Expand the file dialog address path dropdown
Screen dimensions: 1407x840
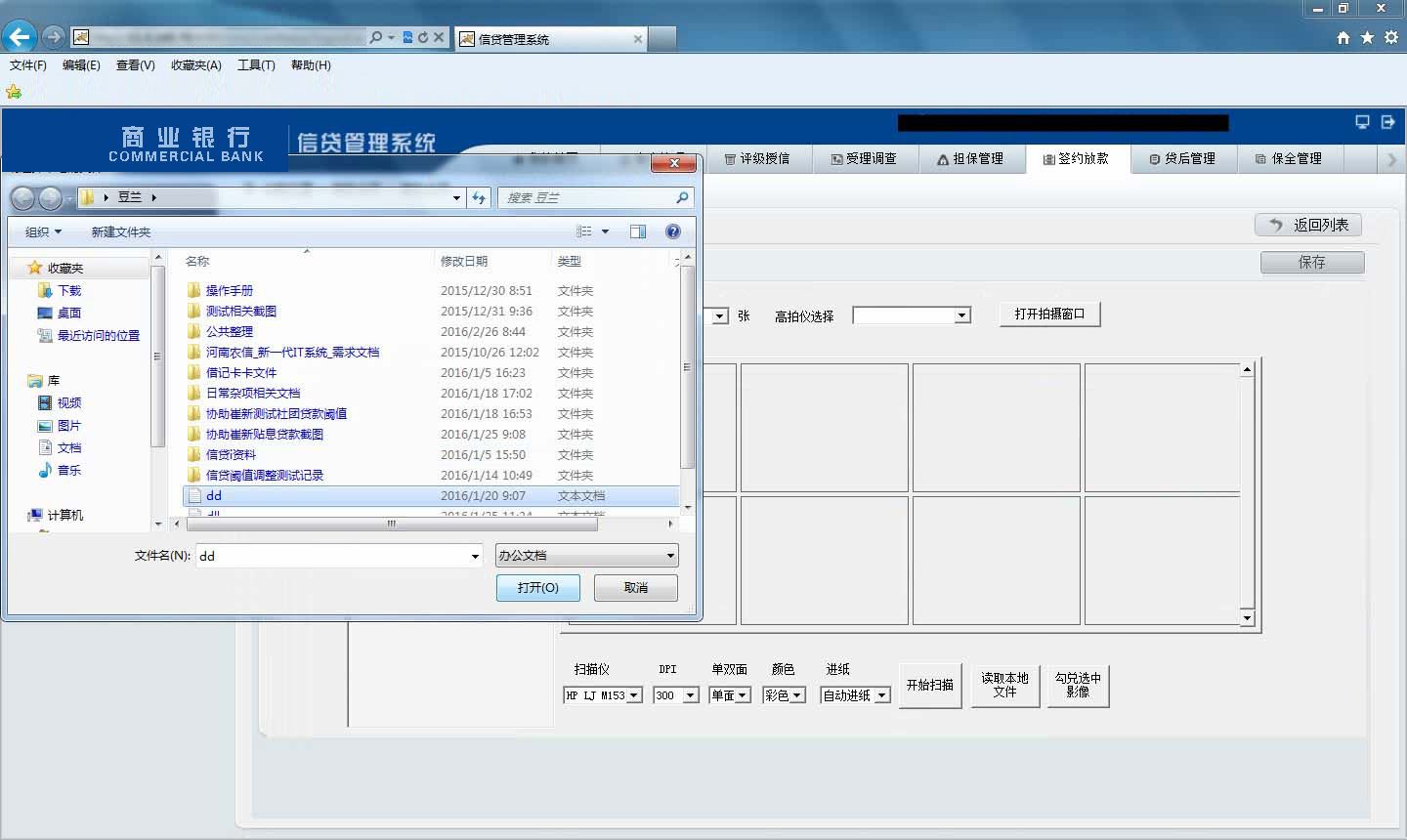[456, 197]
